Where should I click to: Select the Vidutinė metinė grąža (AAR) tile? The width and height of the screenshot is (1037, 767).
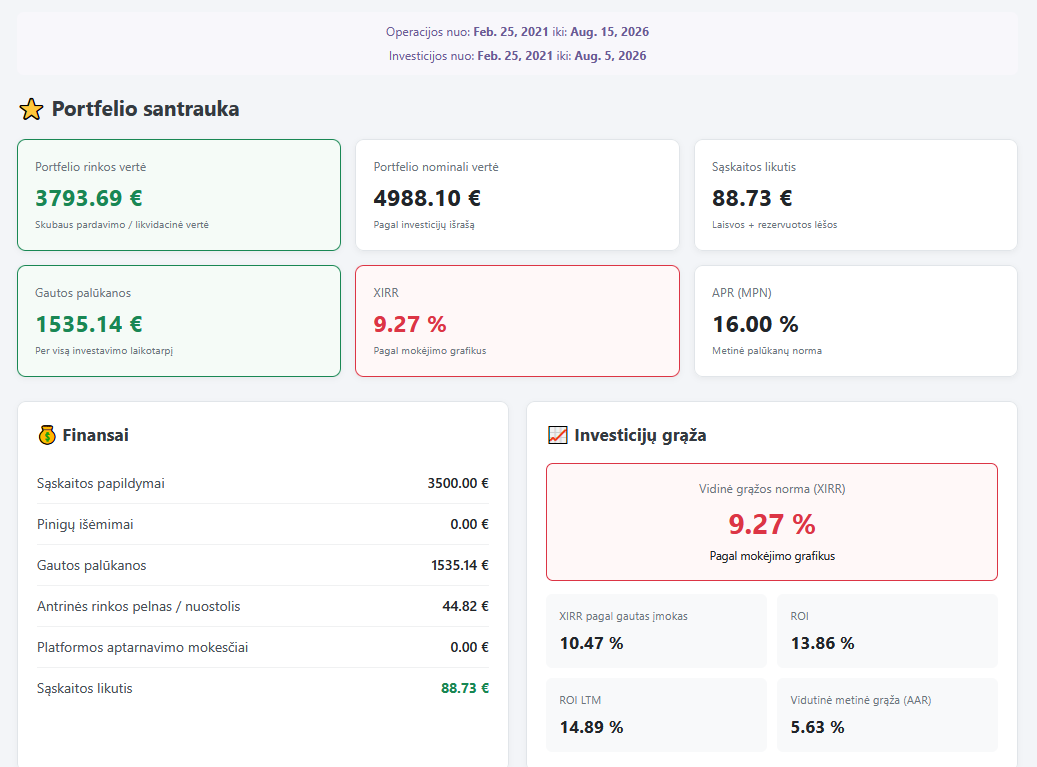(888, 715)
